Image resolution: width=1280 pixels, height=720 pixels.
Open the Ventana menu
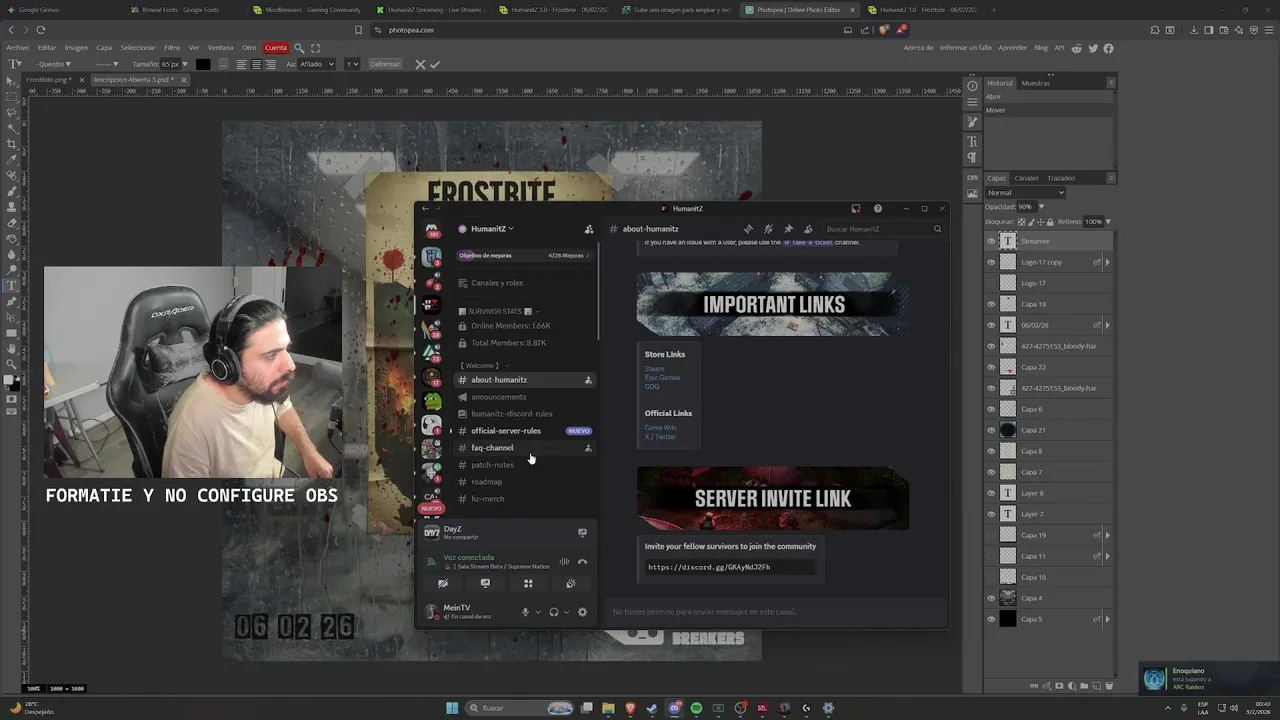(220, 47)
